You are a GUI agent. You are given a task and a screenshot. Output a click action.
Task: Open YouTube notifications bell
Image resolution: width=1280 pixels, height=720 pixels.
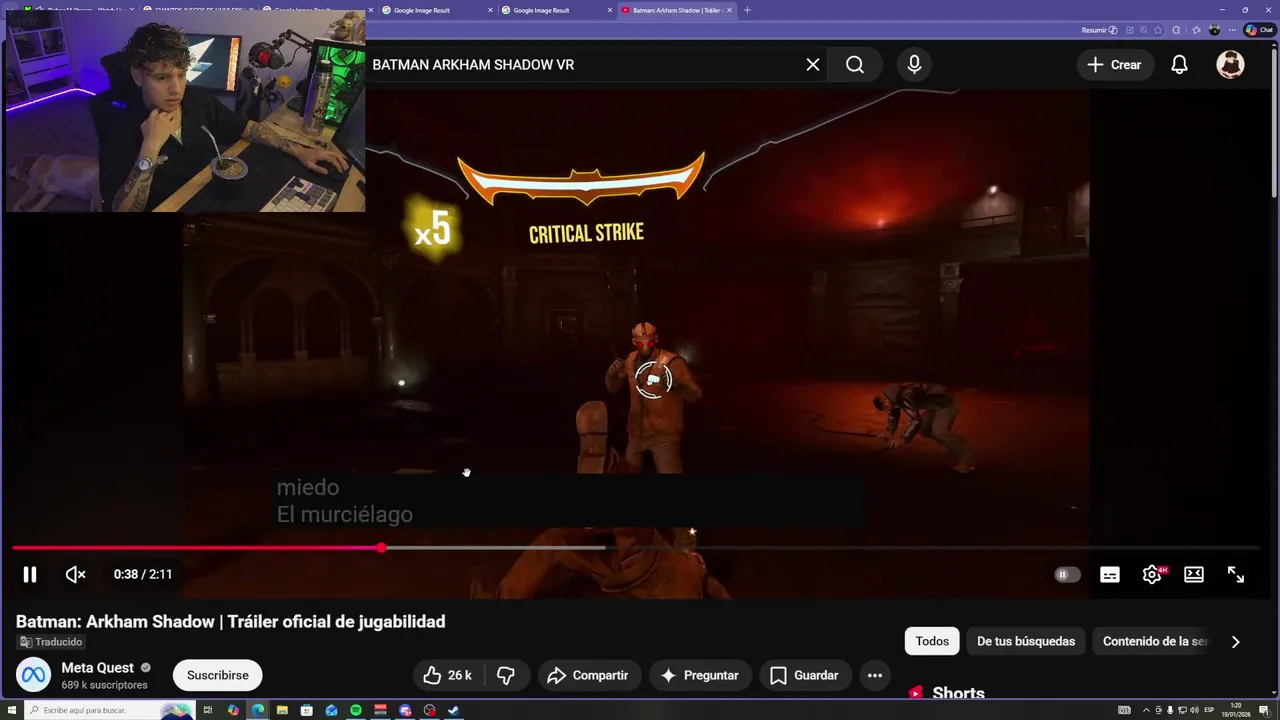[1180, 64]
